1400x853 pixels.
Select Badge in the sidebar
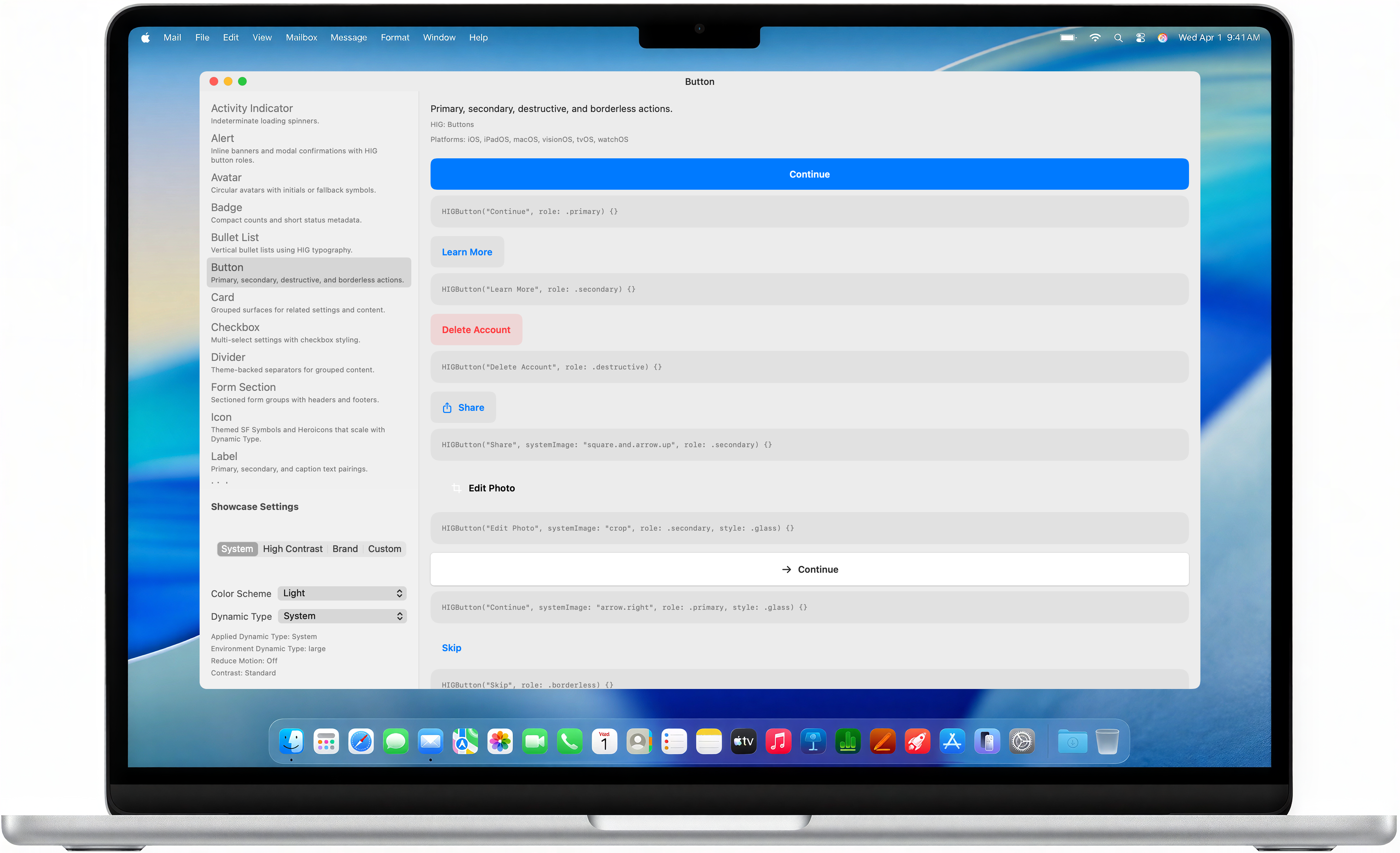309,213
